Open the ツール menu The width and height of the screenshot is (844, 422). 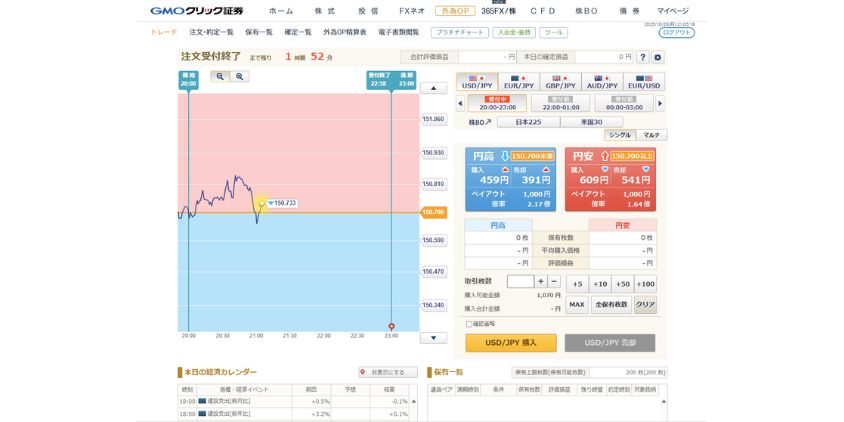pyautogui.click(x=553, y=32)
